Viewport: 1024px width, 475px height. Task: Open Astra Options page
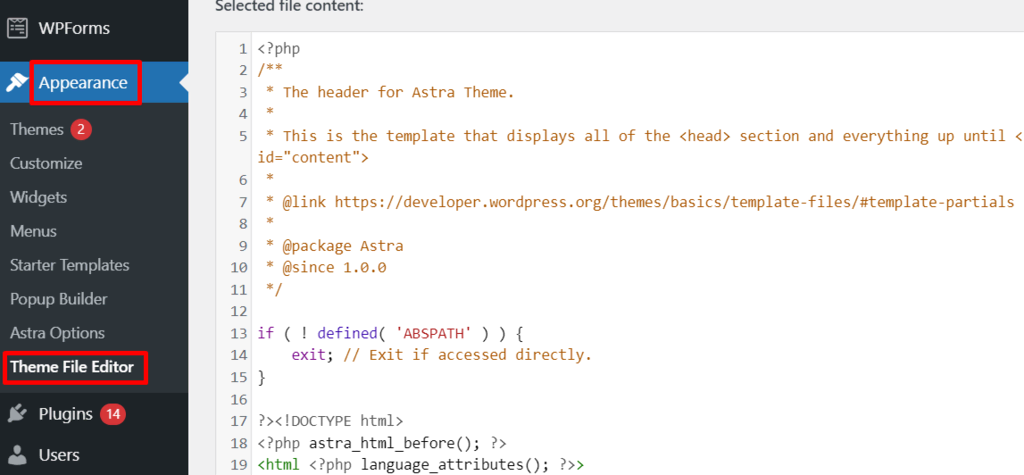point(57,333)
